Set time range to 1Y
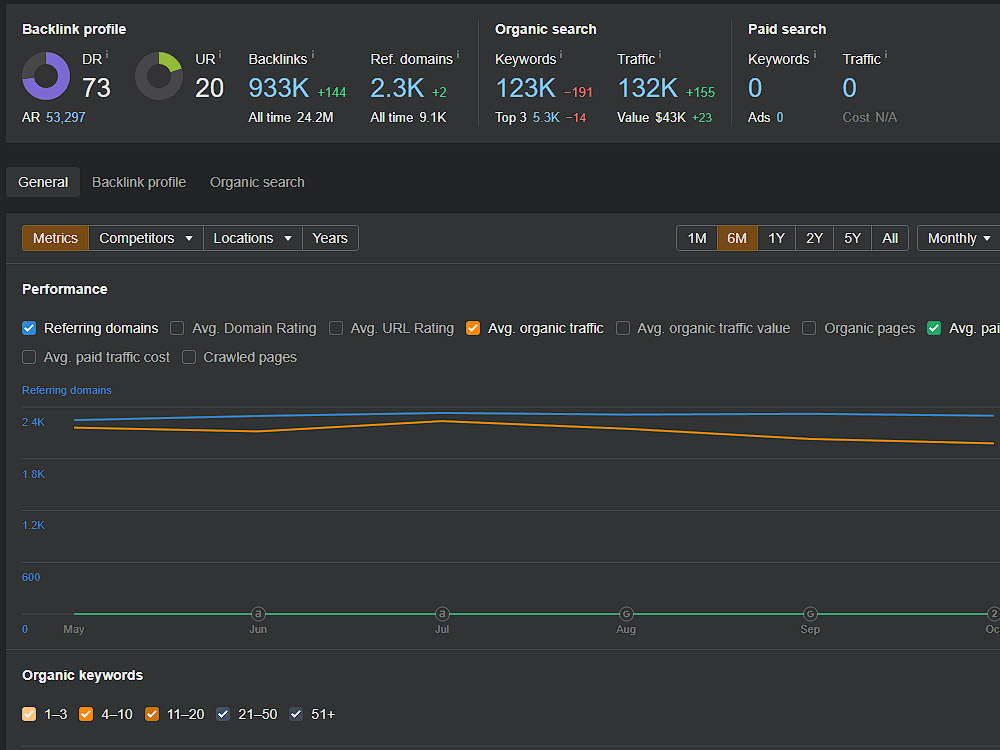The height and width of the screenshot is (750, 1000). [x=776, y=238]
